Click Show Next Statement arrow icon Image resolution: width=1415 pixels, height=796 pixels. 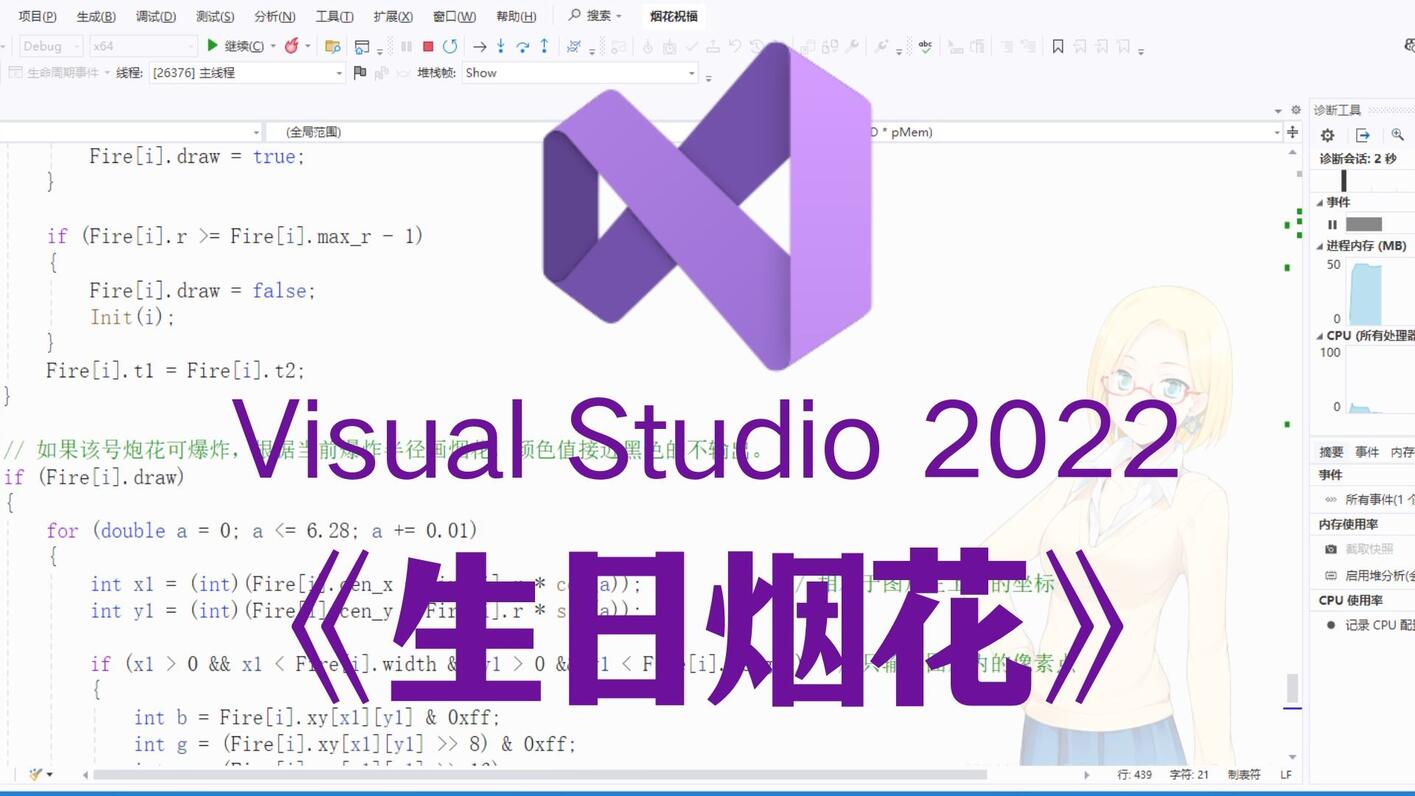coord(479,46)
